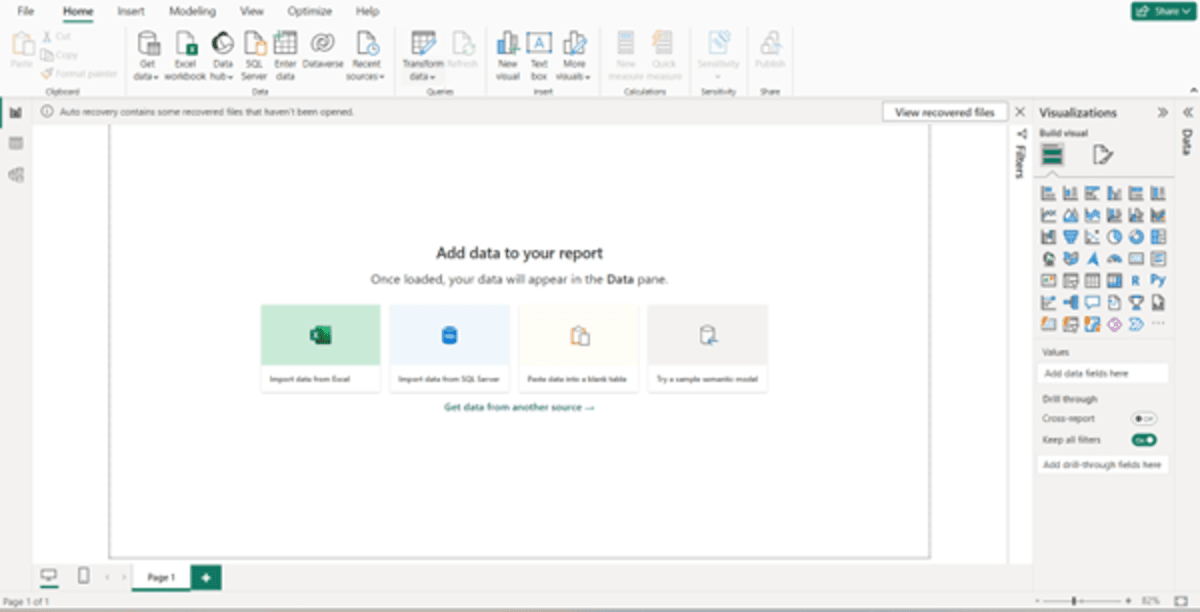Collapse the Visualizations pane
The height and width of the screenshot is (612, 1200).
[1162, 113]
